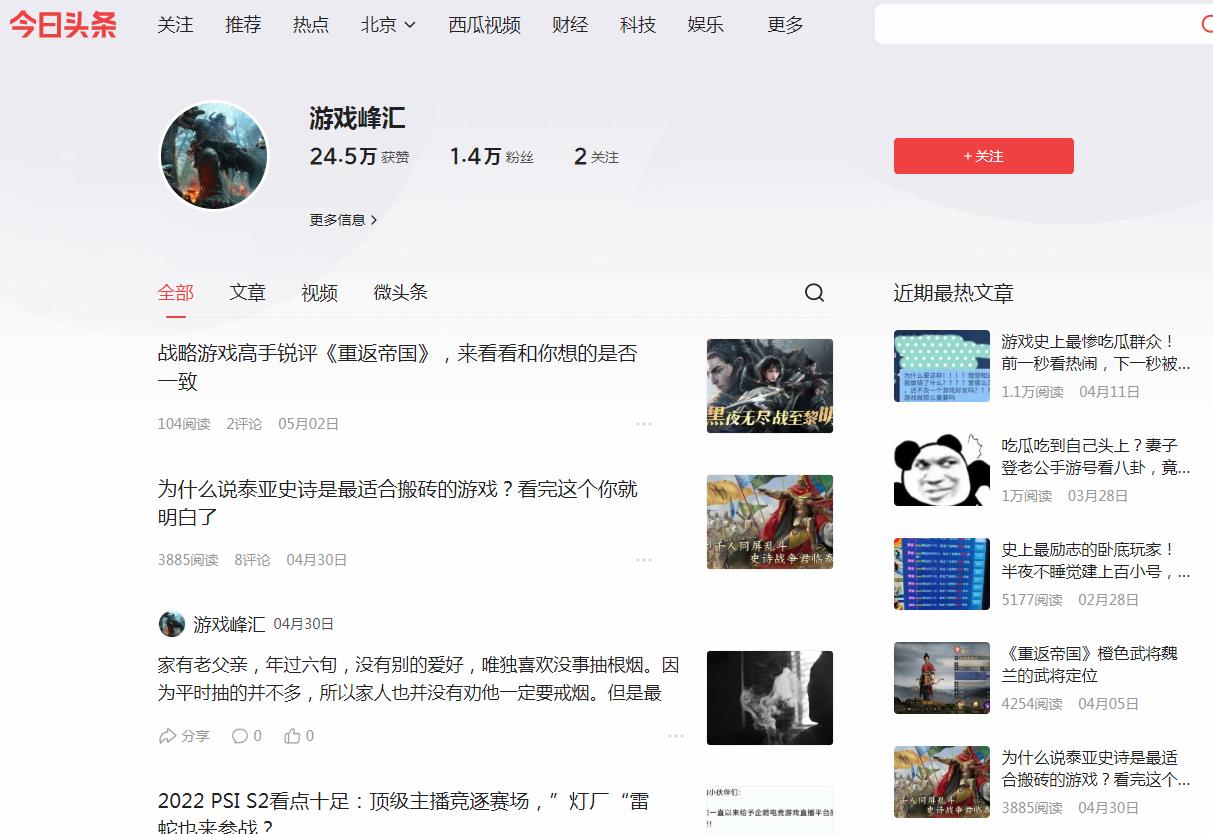The width and height of the screenshot is (1213, 834).
Task: Click the smoke image on the 家有老父亲 post
Action: 770,698
